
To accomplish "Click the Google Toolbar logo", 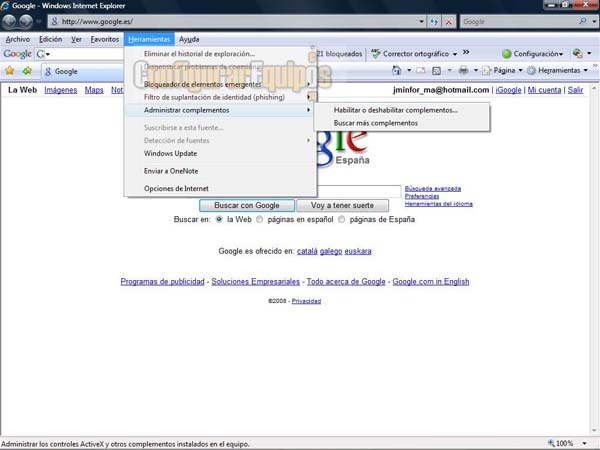I will pyautogui.click(x=18, y=54).
